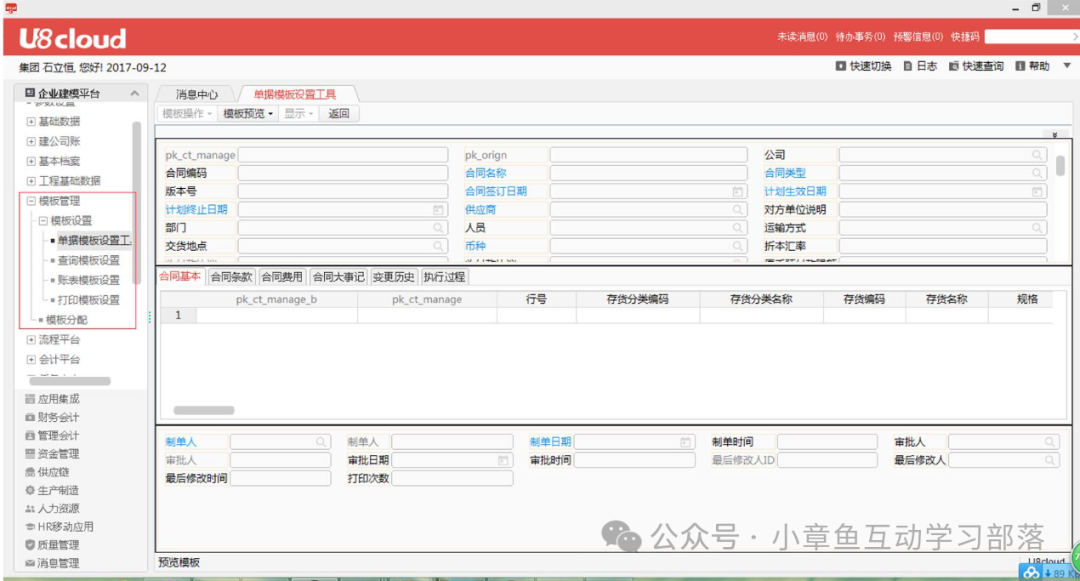Click the search icon in the 供应商 field
1080x581 pixels.
point(737,210)
